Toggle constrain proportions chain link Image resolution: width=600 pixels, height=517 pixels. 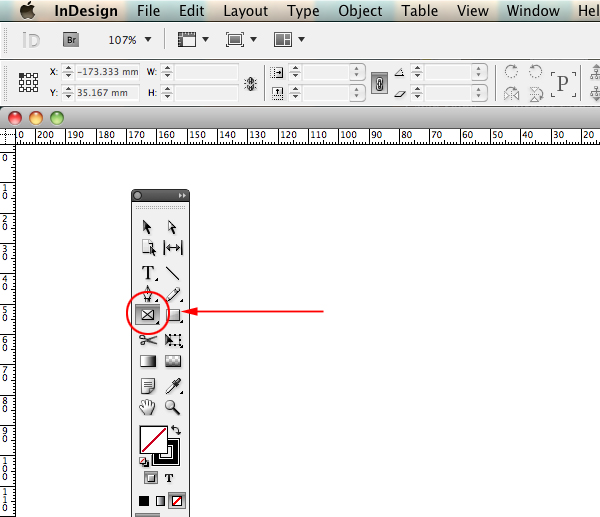[x=379, y=83]
